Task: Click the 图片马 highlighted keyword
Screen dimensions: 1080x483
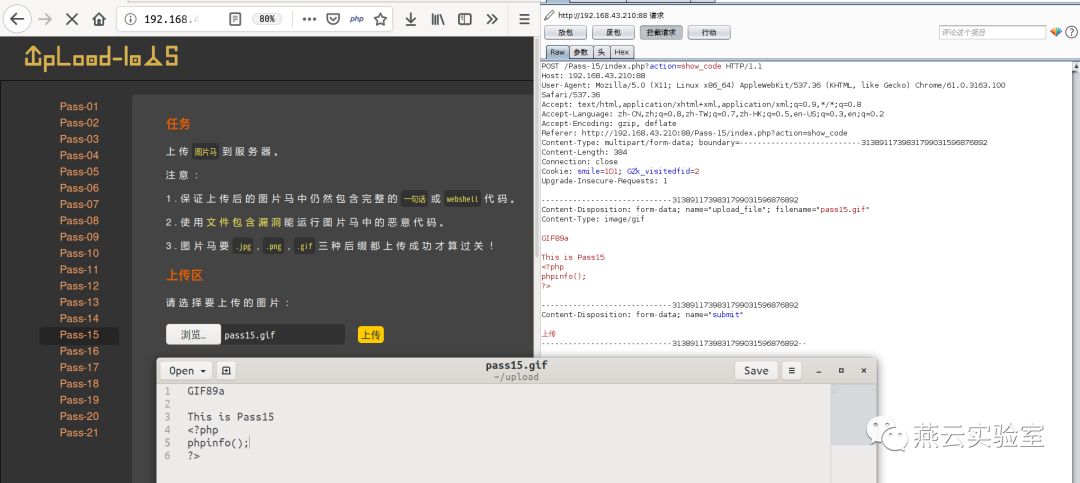Action: pyautogui.click(x=205, y=152)
